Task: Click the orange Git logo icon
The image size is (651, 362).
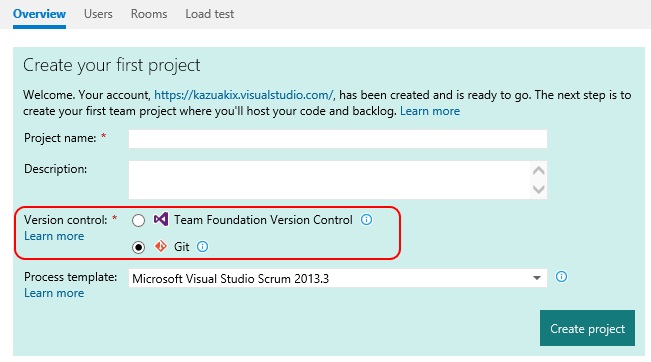Action: coord(161,246)
